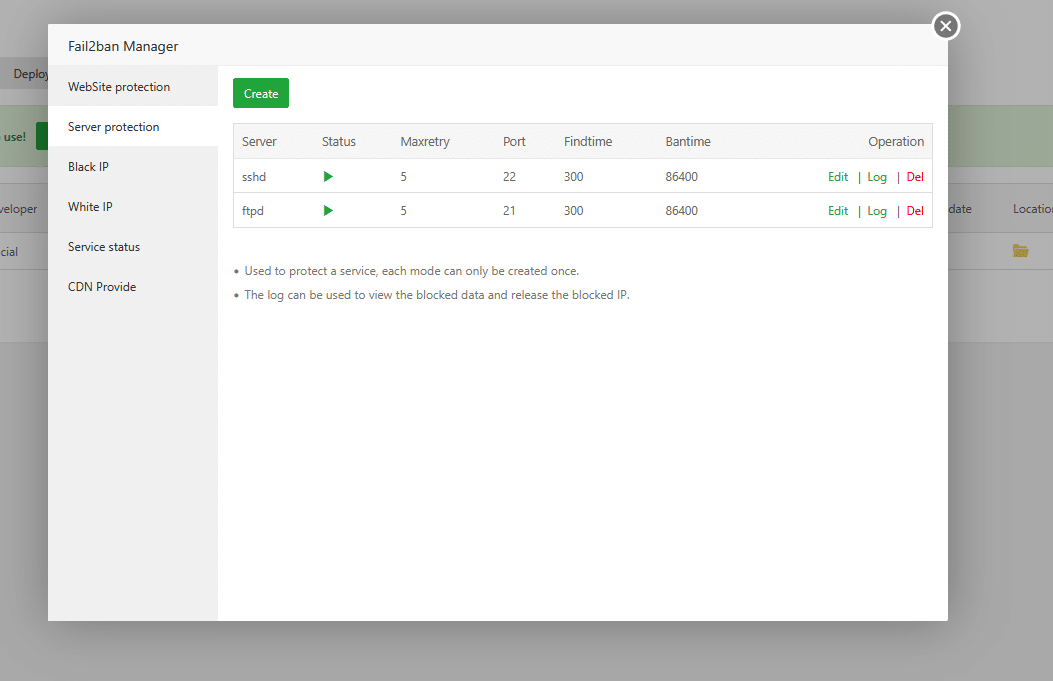Click port value 21
Screen dimensions: 1053x681
(509, 210)
